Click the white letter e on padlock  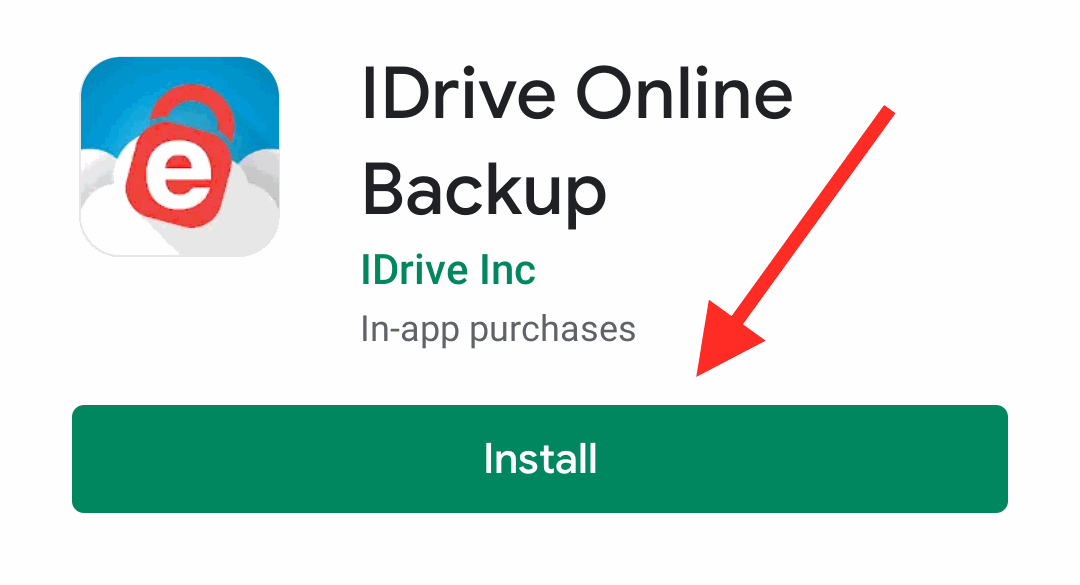pos(178,176)
